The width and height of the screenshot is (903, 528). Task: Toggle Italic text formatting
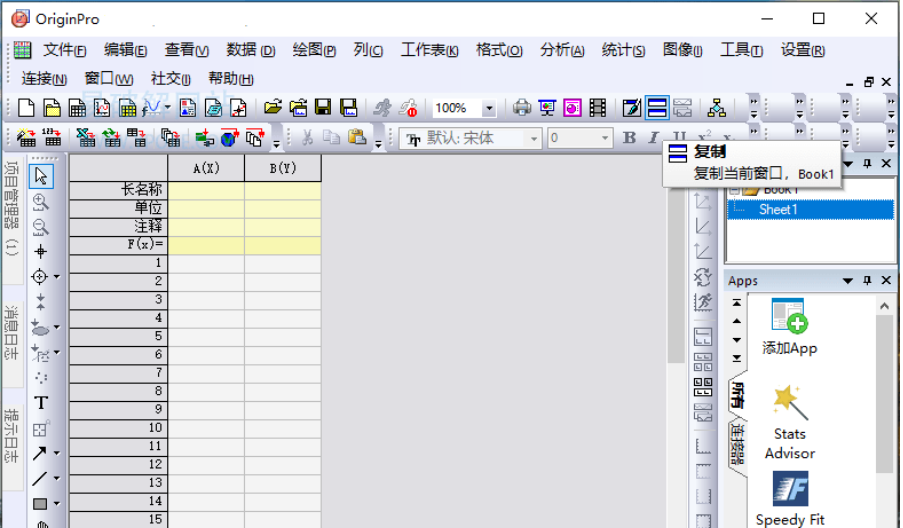654,138
